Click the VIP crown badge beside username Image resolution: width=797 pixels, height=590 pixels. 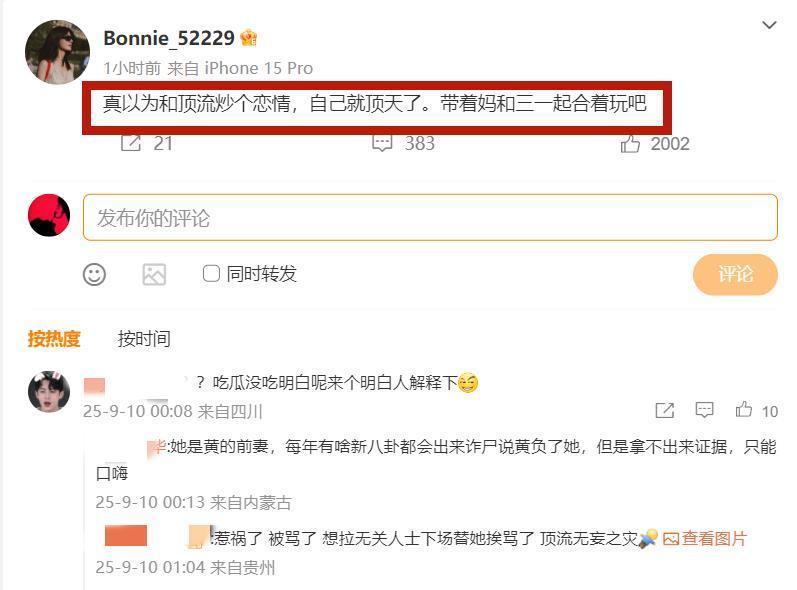tap(249, 38)
